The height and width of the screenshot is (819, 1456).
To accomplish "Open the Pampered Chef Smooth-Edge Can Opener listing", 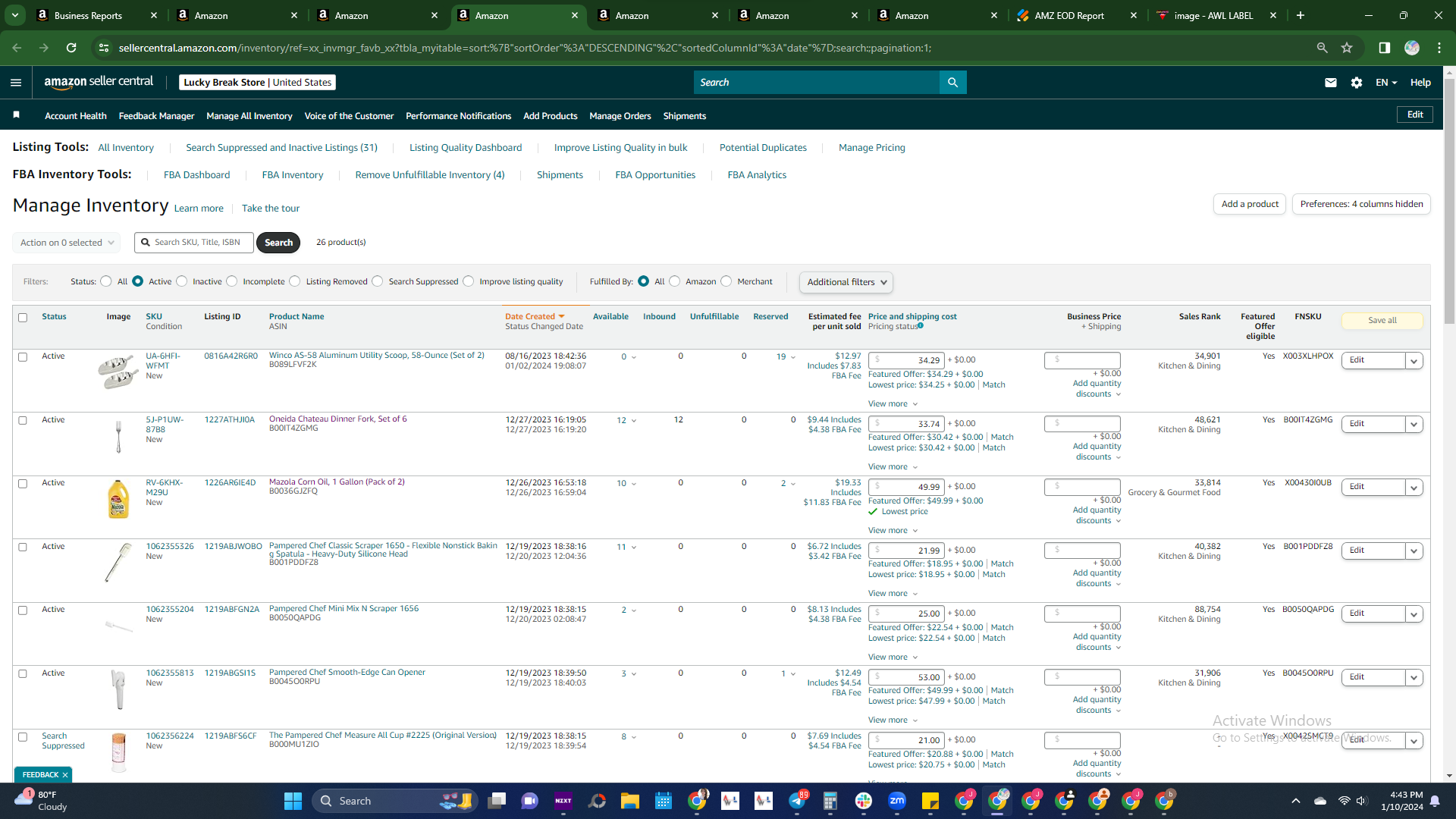I will [347, 673].
